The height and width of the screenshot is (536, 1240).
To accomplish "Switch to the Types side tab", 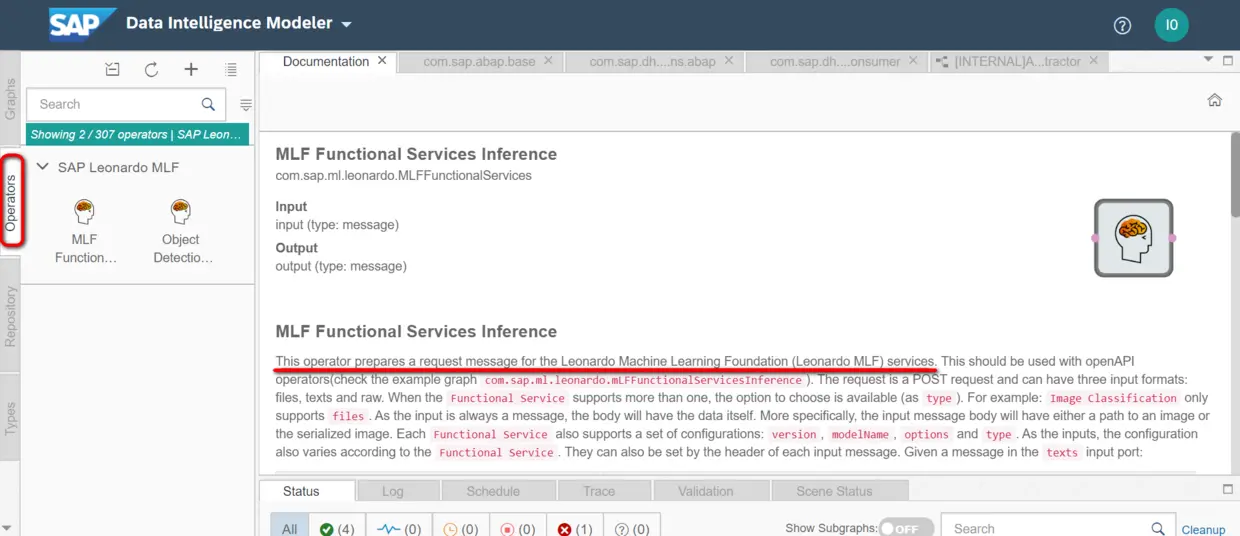I will (10, 417).
